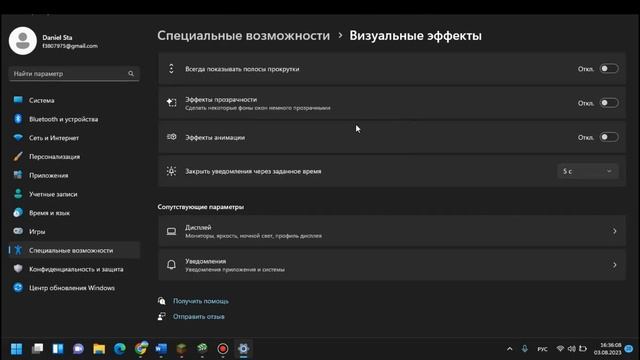Go to 'Сеть и Интернет' settings
This screenshot has width=640, height=360.
coord(74,138)
